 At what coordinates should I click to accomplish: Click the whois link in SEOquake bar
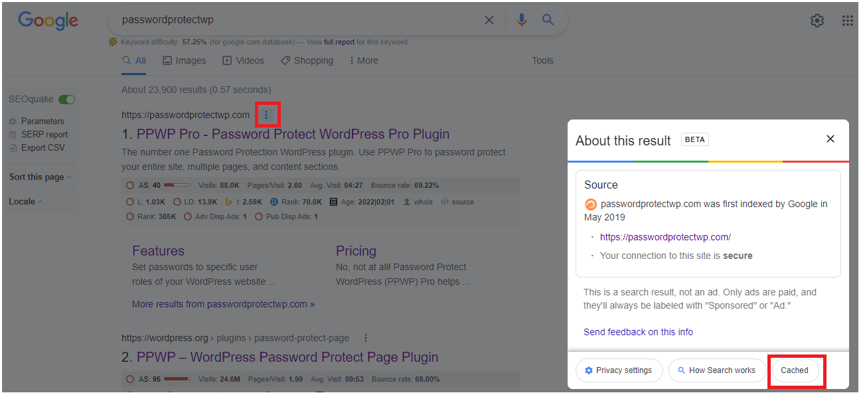pyautogui.click(x=418, y=202)
